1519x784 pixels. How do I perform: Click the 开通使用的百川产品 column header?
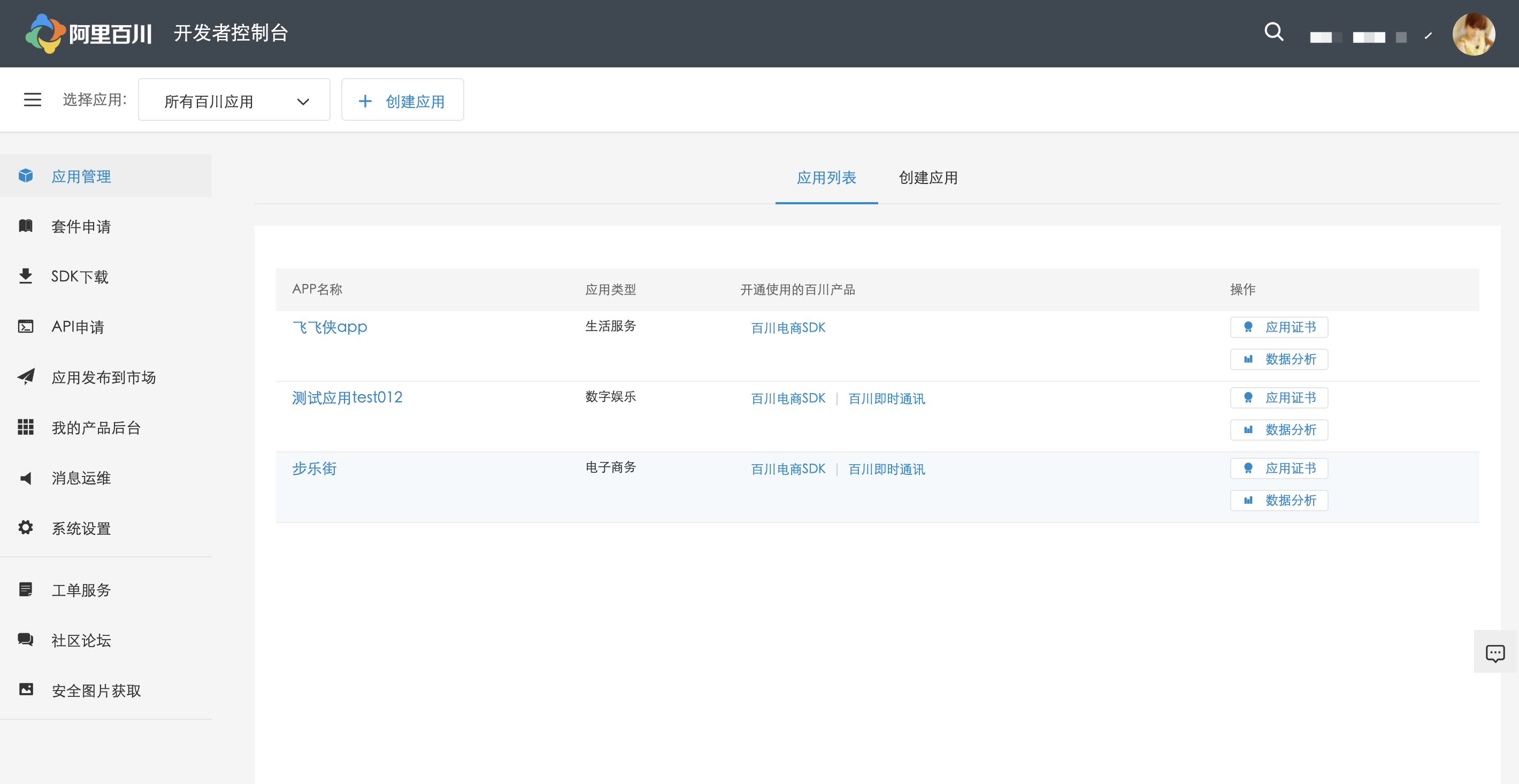pos(798,289)
